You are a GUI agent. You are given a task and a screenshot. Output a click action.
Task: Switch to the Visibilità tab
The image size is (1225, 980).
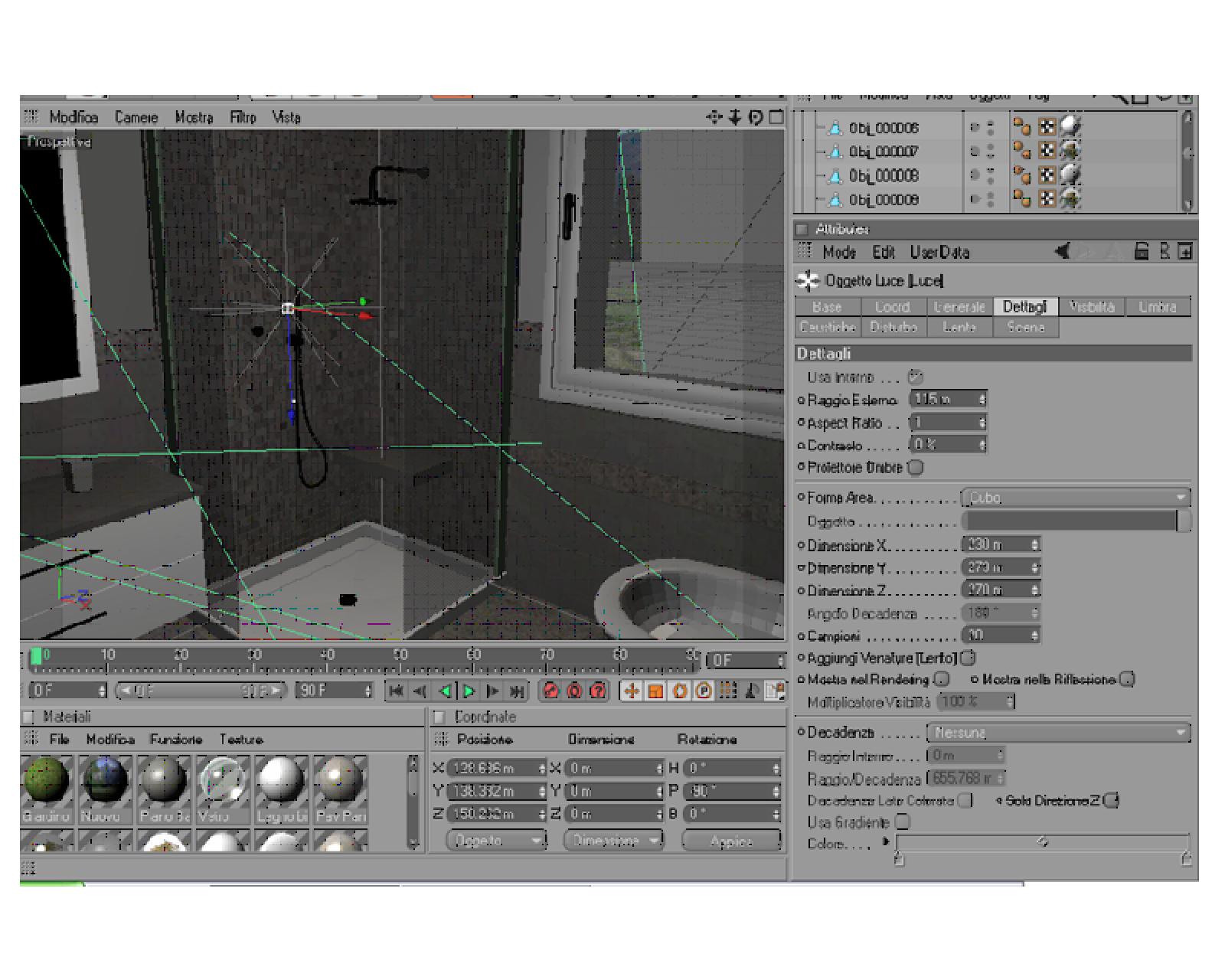coord(1092,306)
